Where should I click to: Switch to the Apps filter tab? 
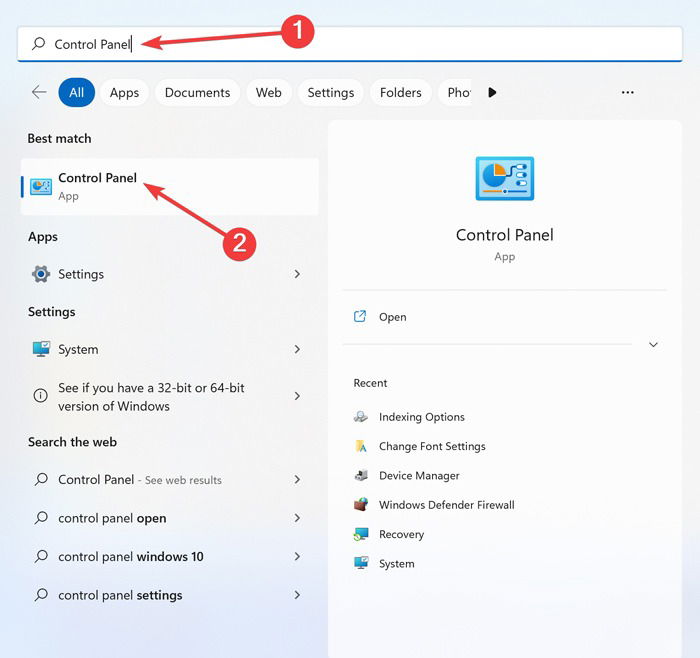pos(124,92)
